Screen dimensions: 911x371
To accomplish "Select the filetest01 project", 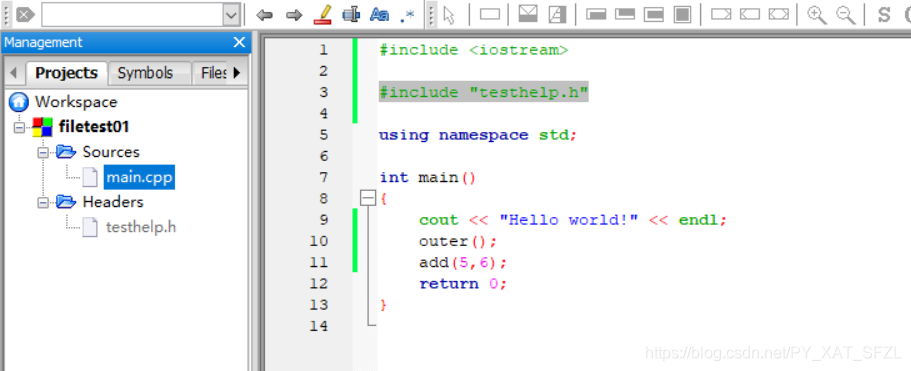I will tap(94, 127).
